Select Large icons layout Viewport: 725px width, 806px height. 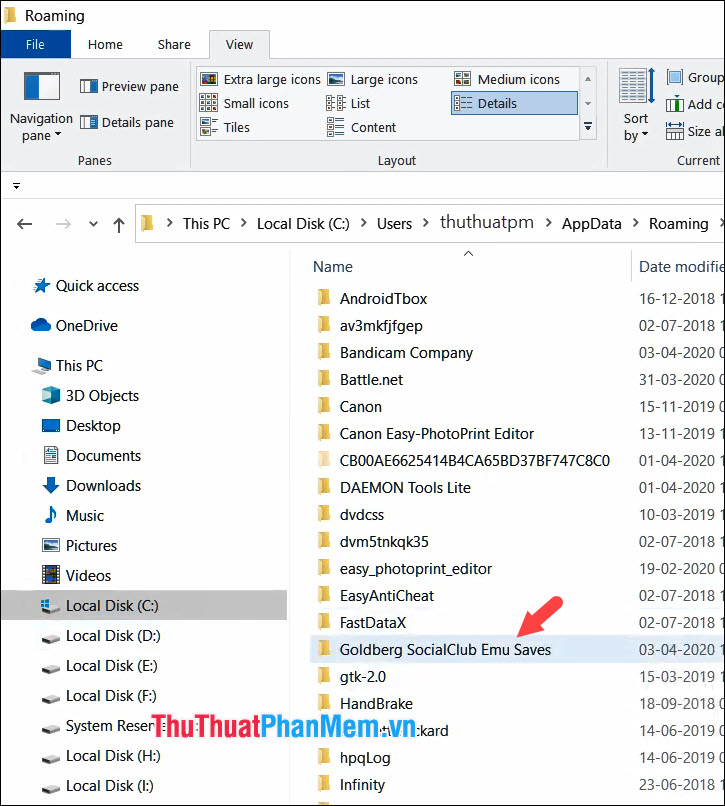373,80
